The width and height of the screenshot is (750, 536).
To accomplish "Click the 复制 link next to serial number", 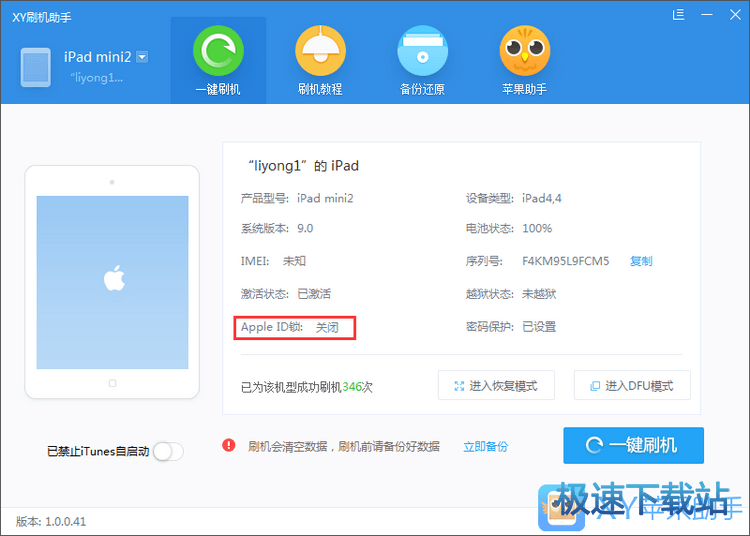I will pos(641,261).
